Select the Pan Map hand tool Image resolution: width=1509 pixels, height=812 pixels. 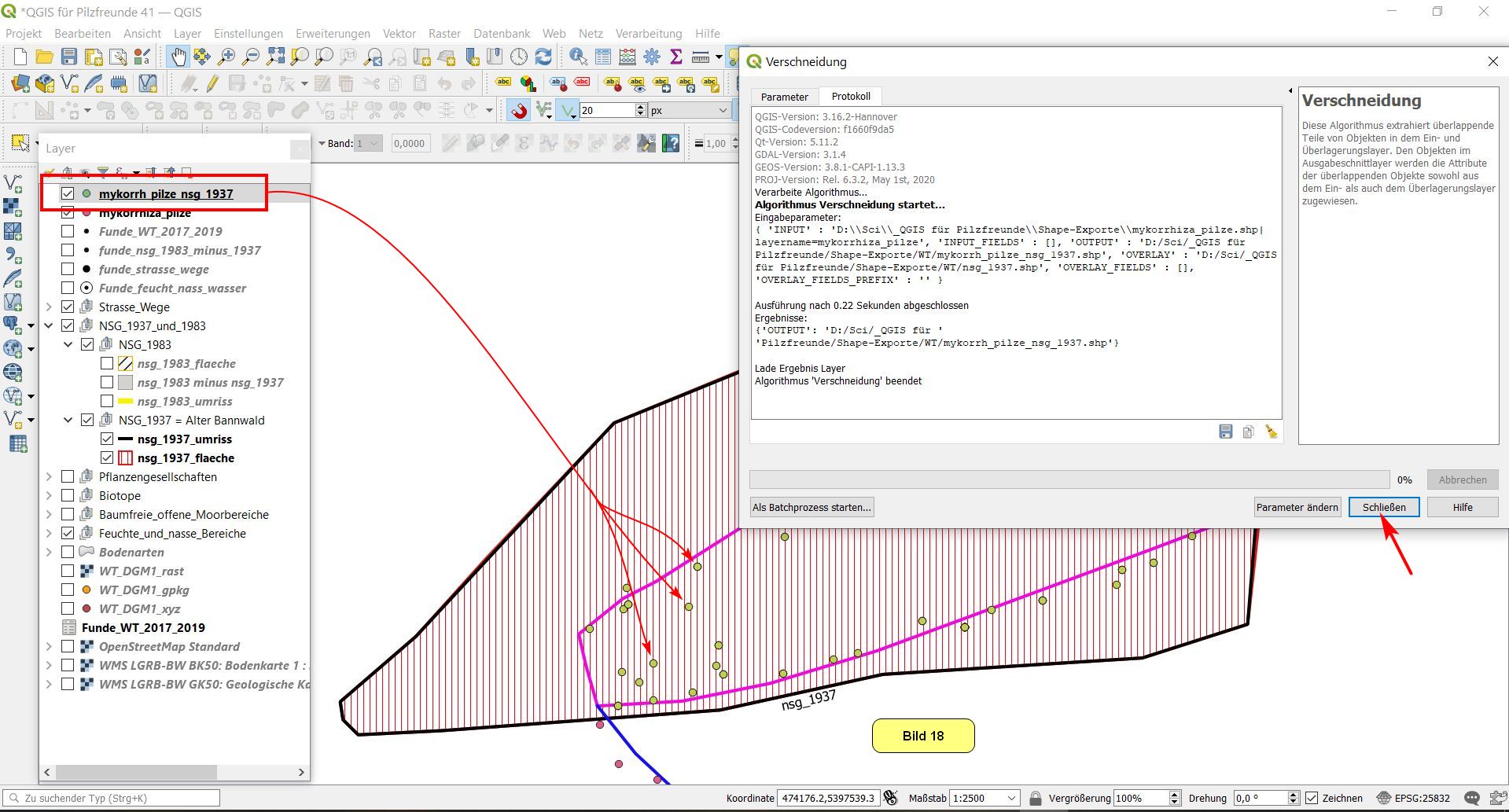(x=178, y=57)
